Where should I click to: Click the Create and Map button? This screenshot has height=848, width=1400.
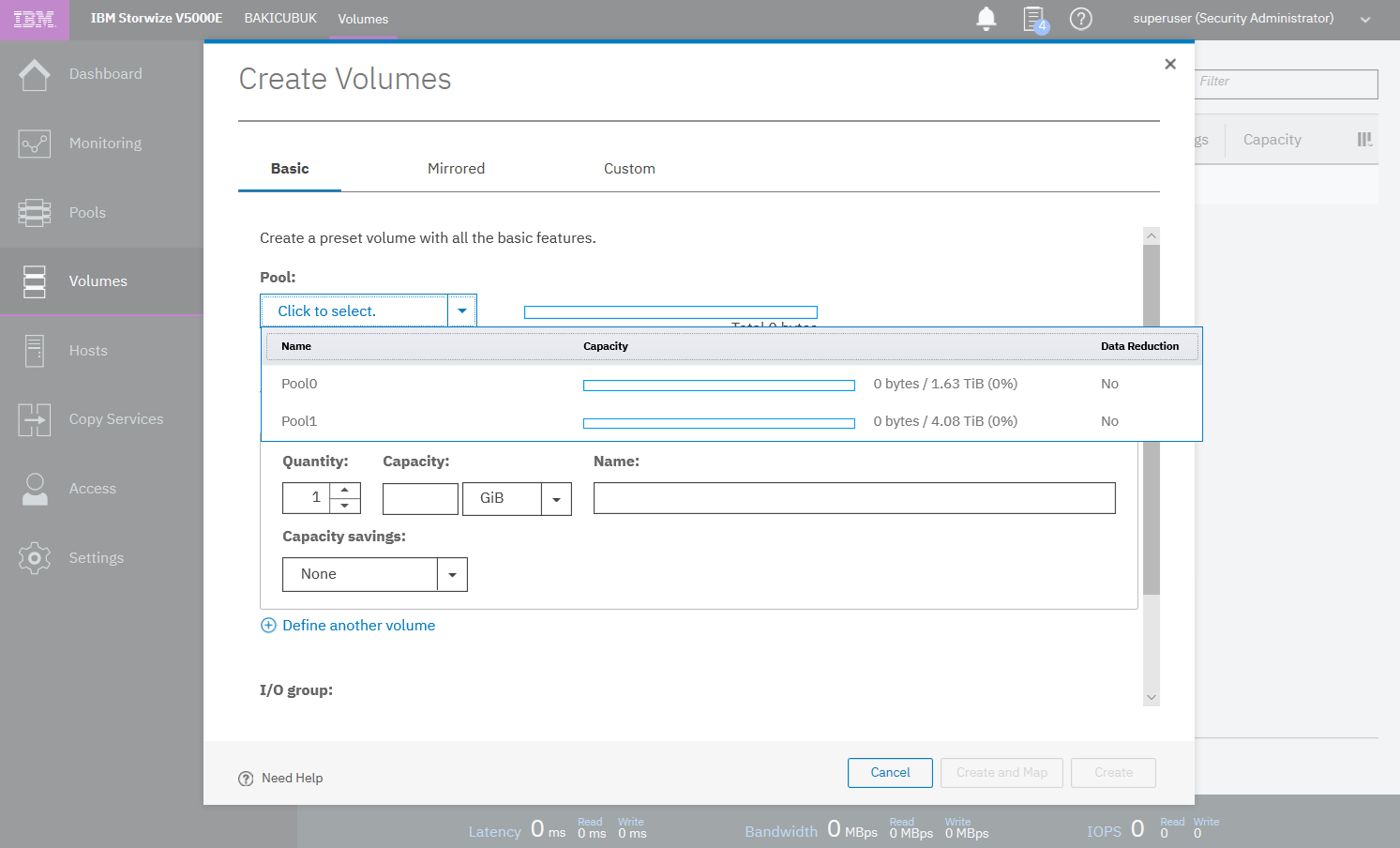tap(1001, 773)
